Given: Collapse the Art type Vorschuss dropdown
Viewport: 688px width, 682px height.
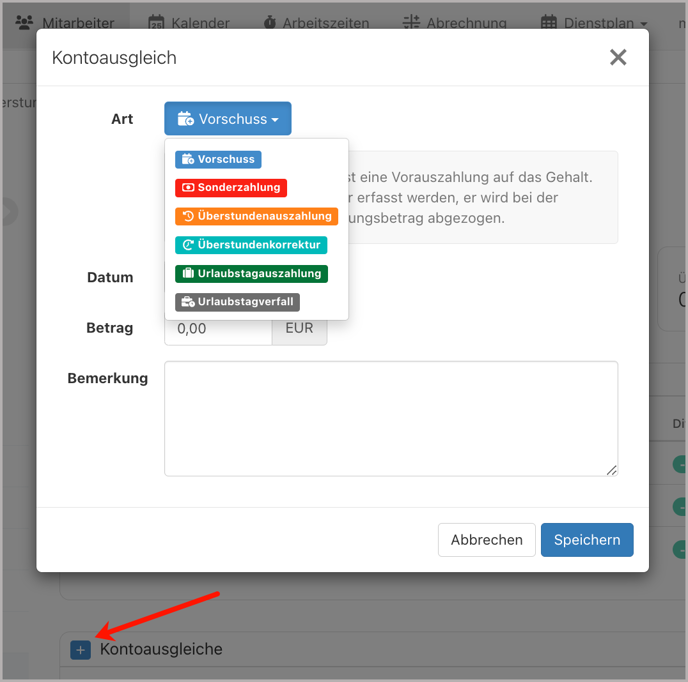Looking at the screenshot, I should (x=228, y=119).
